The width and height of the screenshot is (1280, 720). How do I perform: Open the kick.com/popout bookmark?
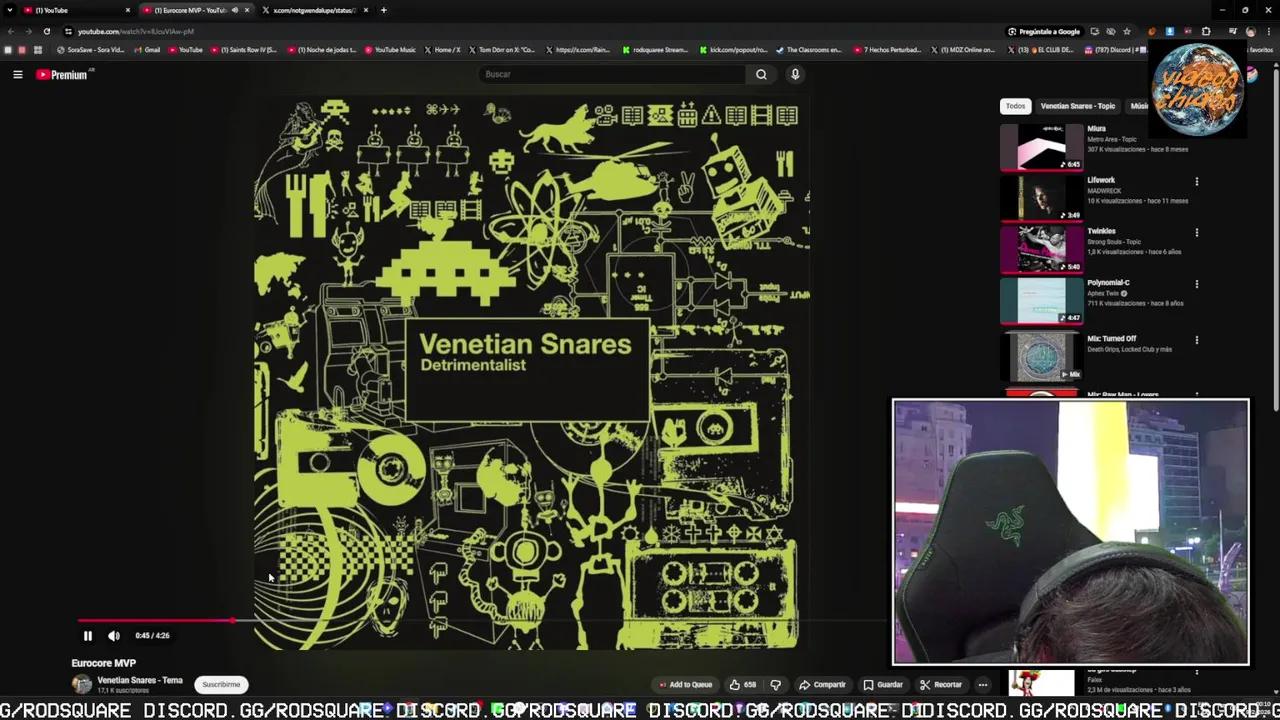[x=735, y=50]
